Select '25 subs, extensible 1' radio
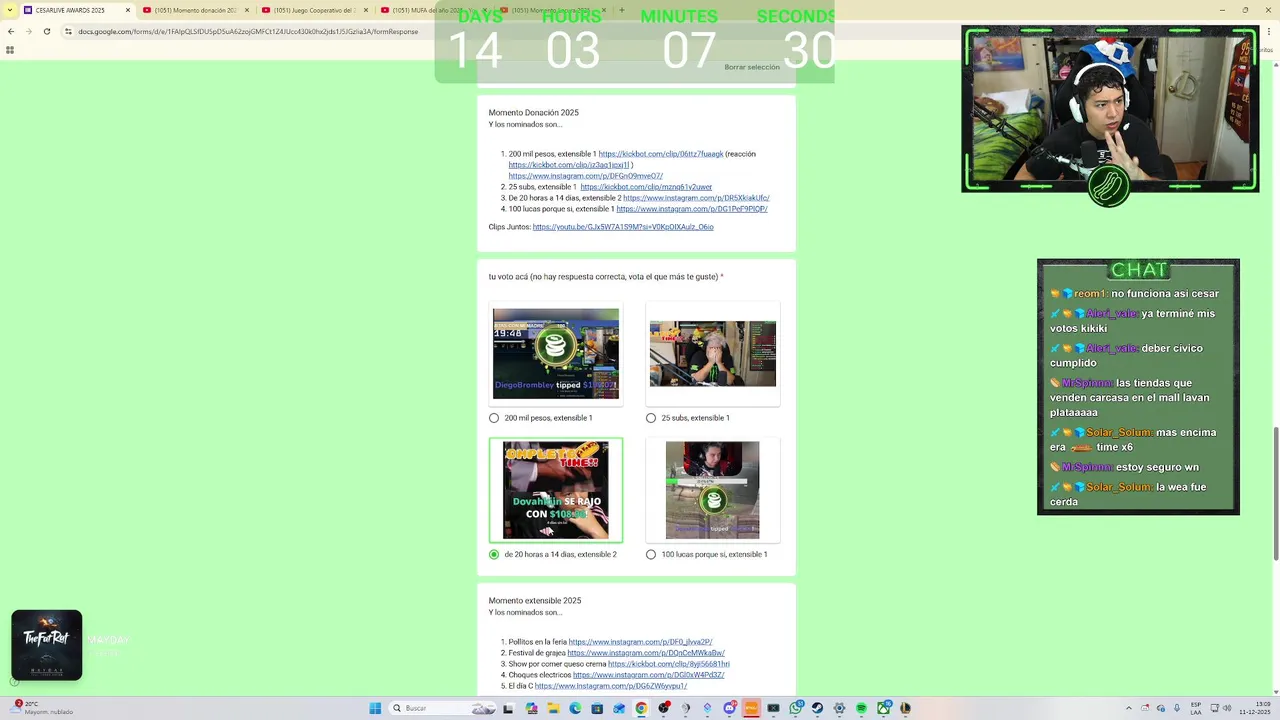The height and width of the screenshot is (720, 1280). 651,418
